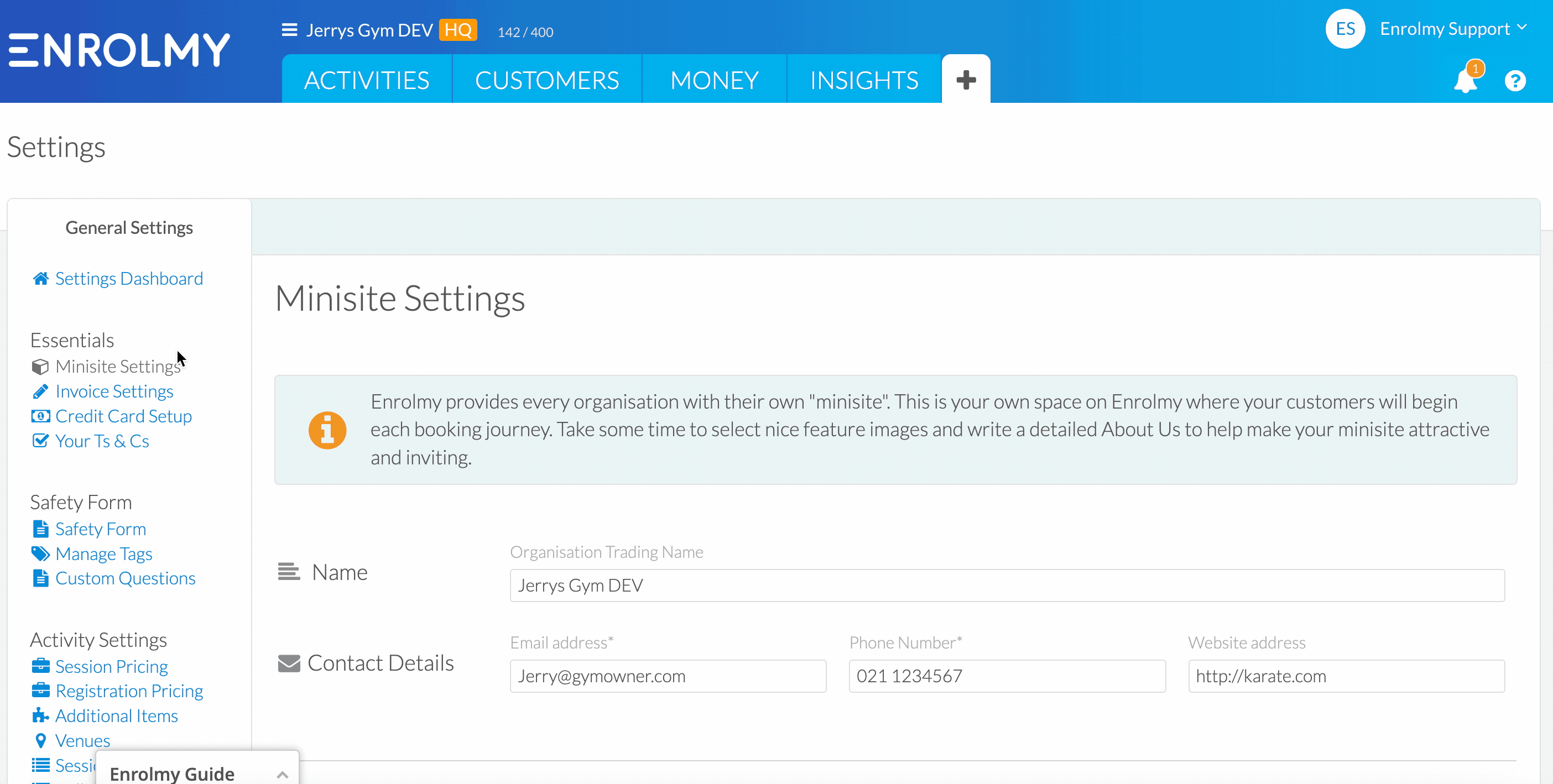The image size is (1553, 784).
Task: Open the Enrolmy Support user dropdown
Action: click(1453, 28)
